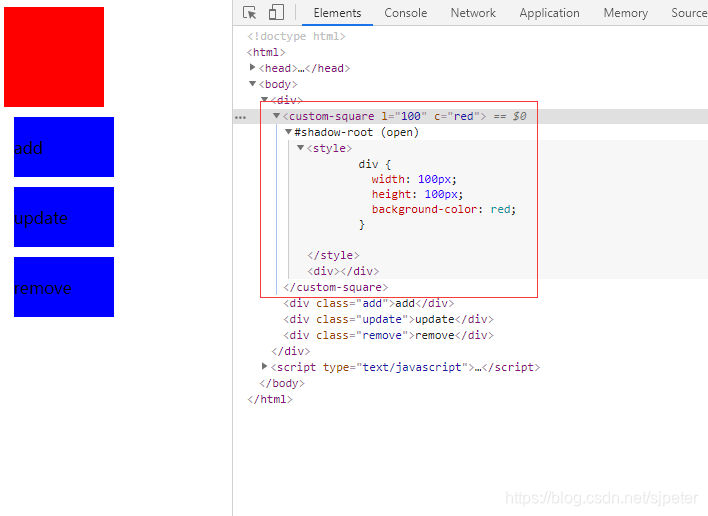Viewport: 708px width, 516px height.
Task: Select the doctype html line
Action: point(296,36)
